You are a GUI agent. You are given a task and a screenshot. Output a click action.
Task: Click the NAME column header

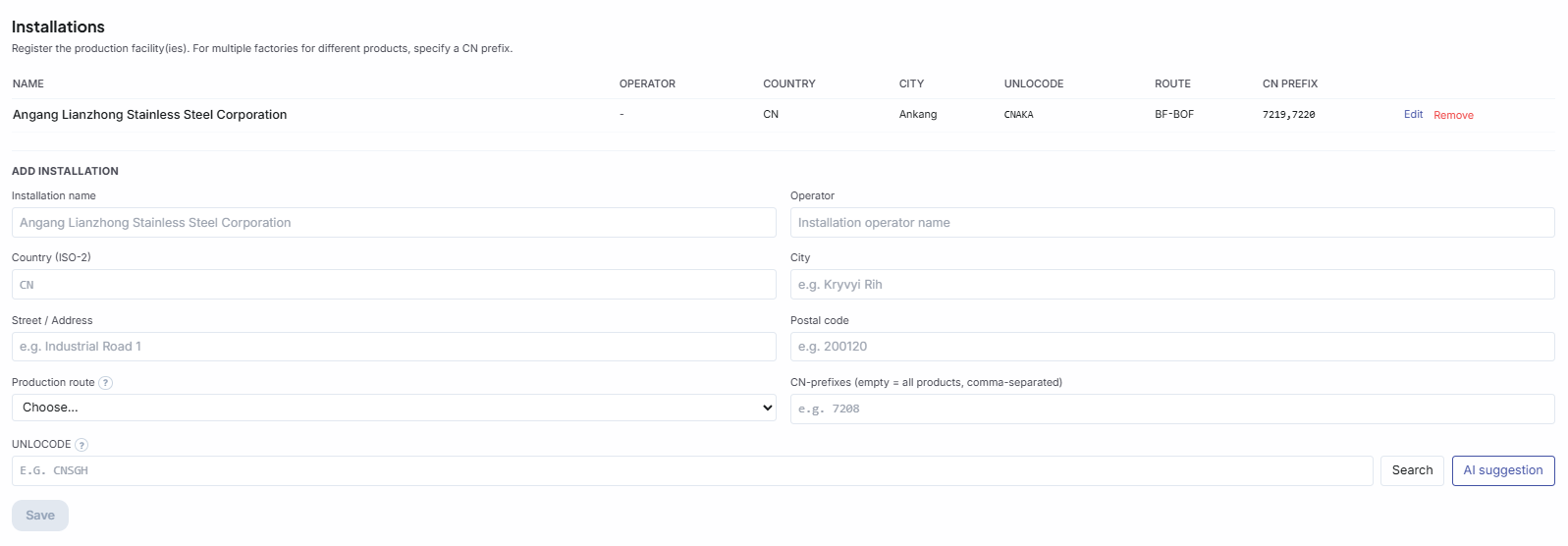[x=28, y=84]
